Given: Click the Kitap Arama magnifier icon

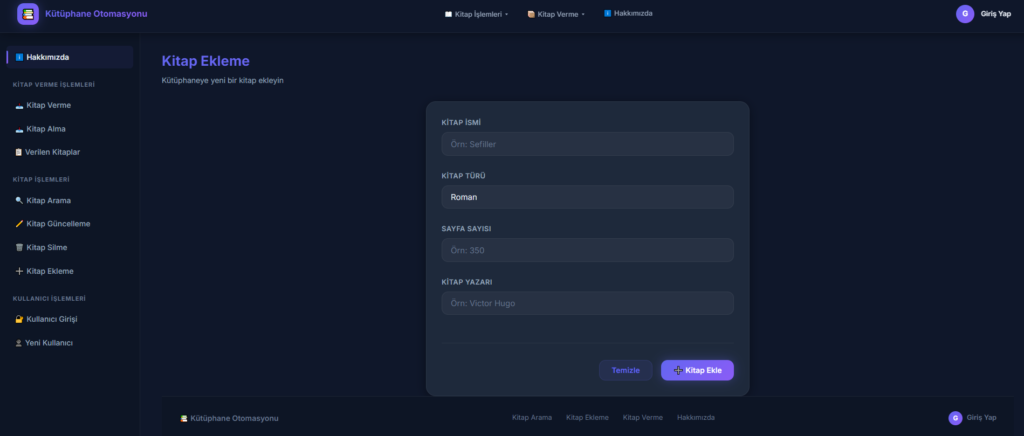Looking at the screenshot, I should 19,200.
